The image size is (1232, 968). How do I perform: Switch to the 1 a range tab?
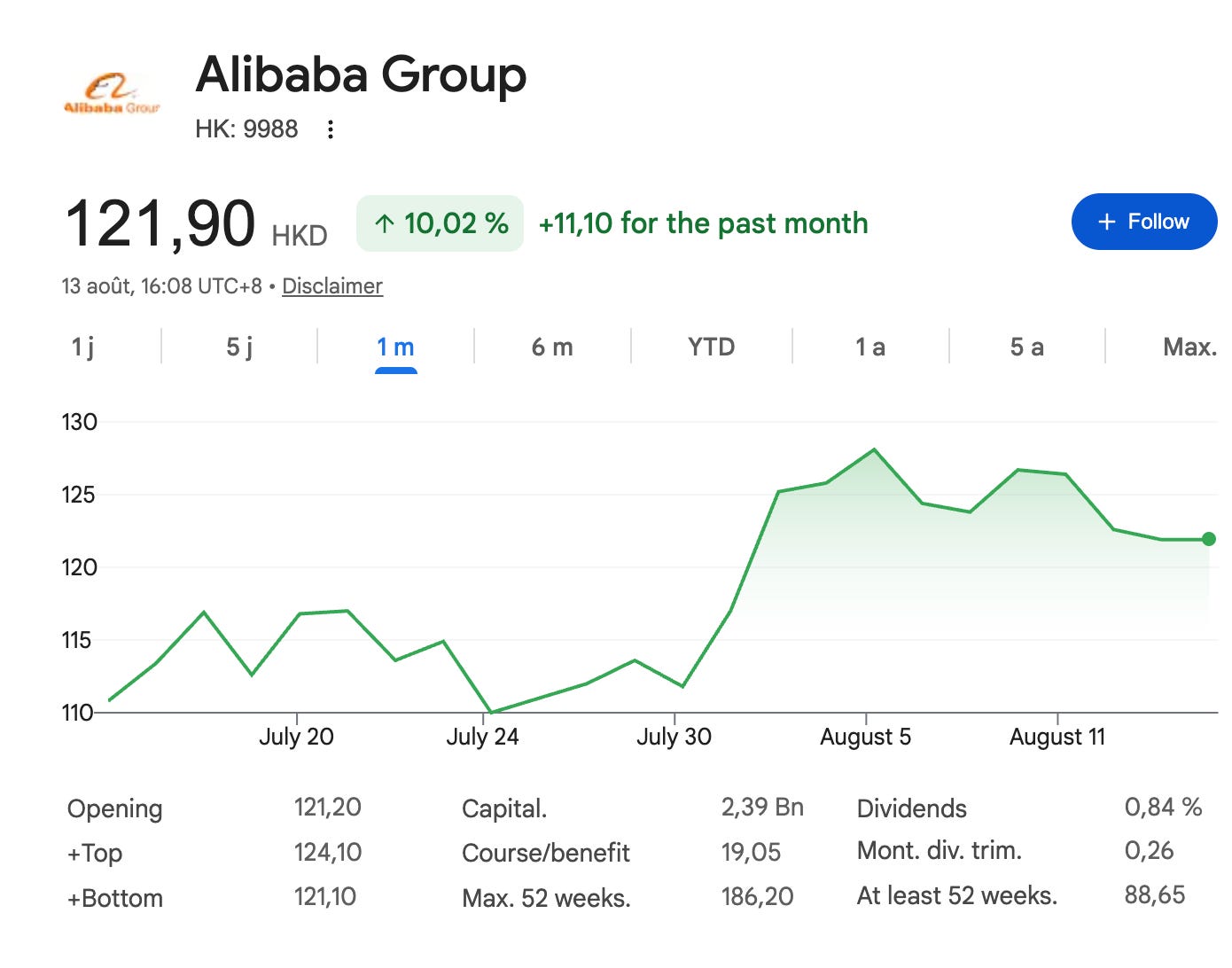(870, 347)
